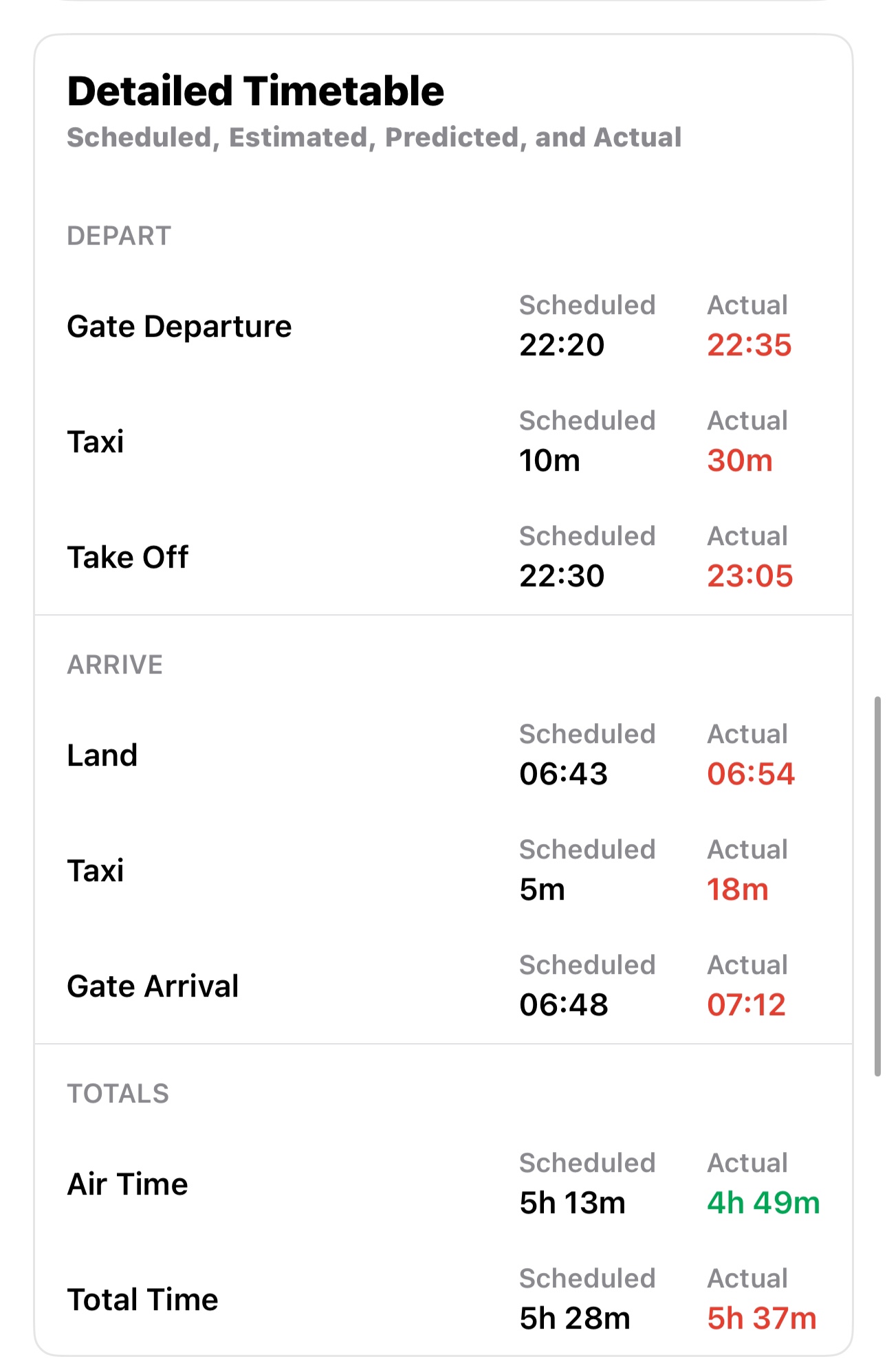Select actual air time 4h 49m
Image resolution: width=887 pixels, height=1372 pixels.
764,1202
